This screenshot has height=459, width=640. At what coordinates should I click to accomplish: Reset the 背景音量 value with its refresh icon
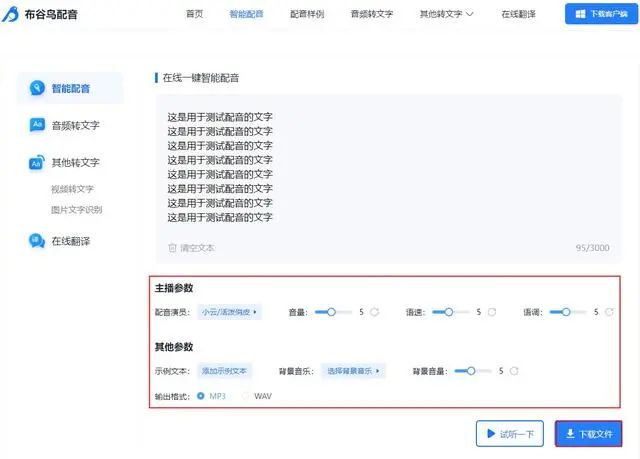point(514,371)
